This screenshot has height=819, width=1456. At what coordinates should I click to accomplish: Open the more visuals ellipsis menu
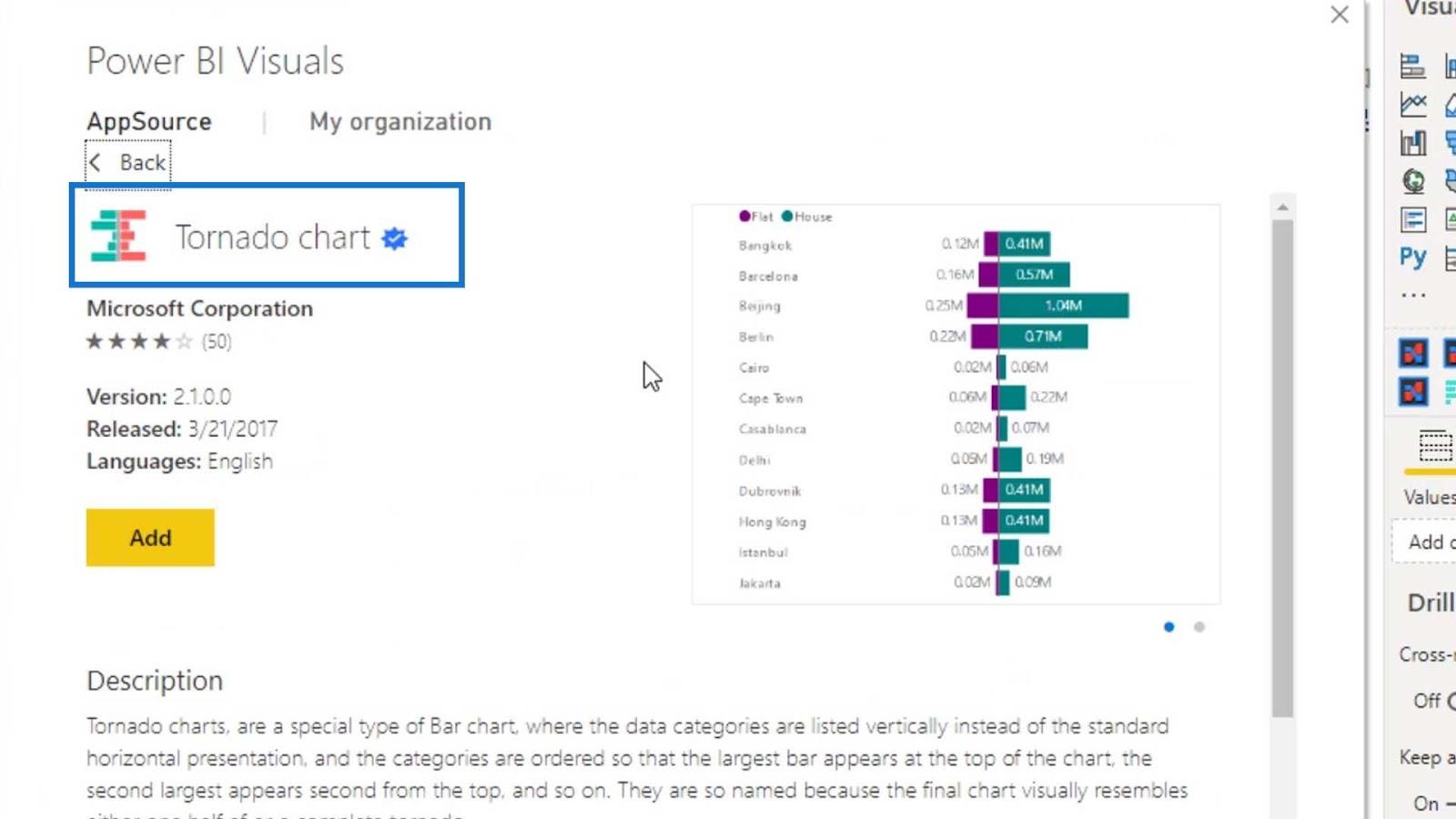point(1413,295)
